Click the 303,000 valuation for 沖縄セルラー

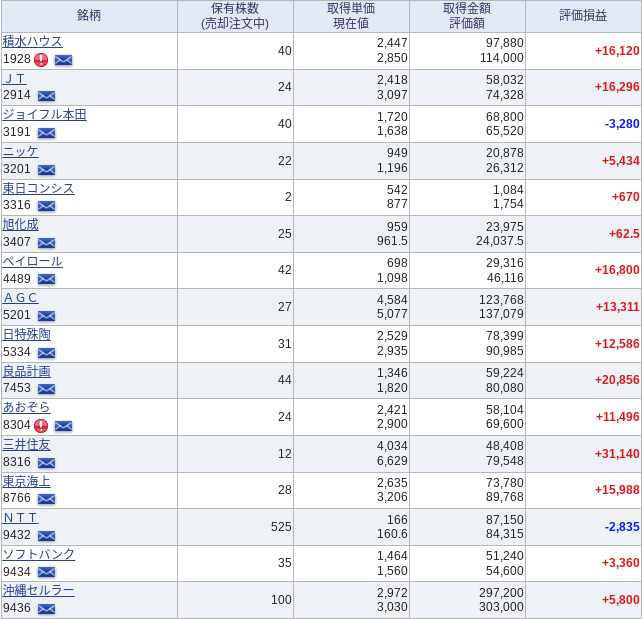tap(501, 607)
